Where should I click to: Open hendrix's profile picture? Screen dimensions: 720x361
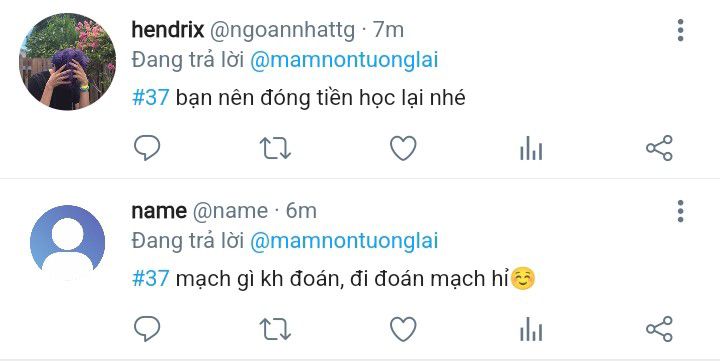click(x=68, y=61)
